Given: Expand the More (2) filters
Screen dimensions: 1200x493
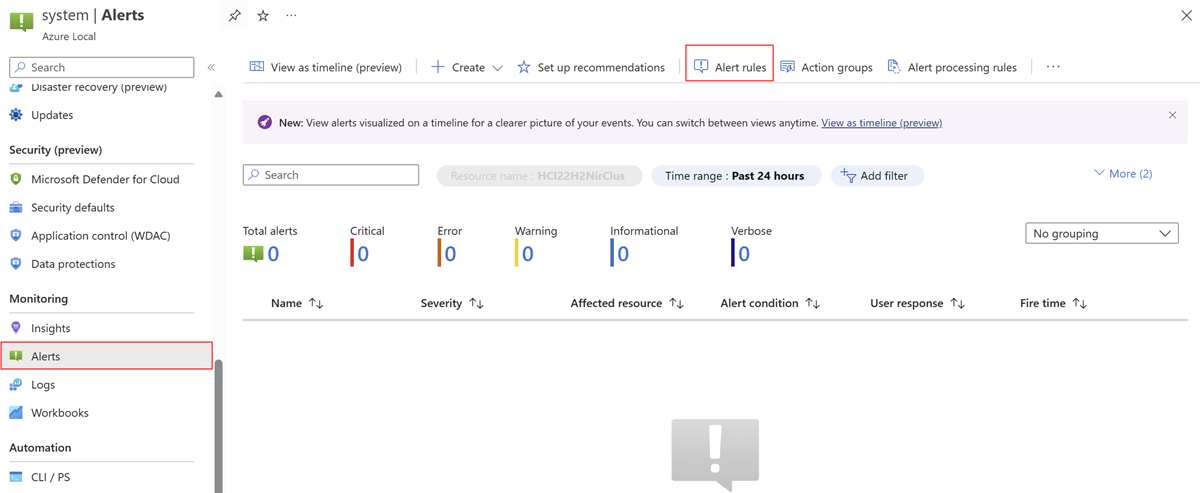Looking at the screenshot, I should tap(1123, 174).
